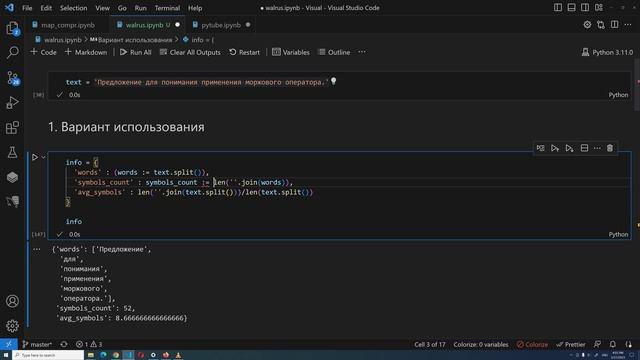Add a new Markdown cell
This screenshot has height=360, width=640.
tap(86, 52)
